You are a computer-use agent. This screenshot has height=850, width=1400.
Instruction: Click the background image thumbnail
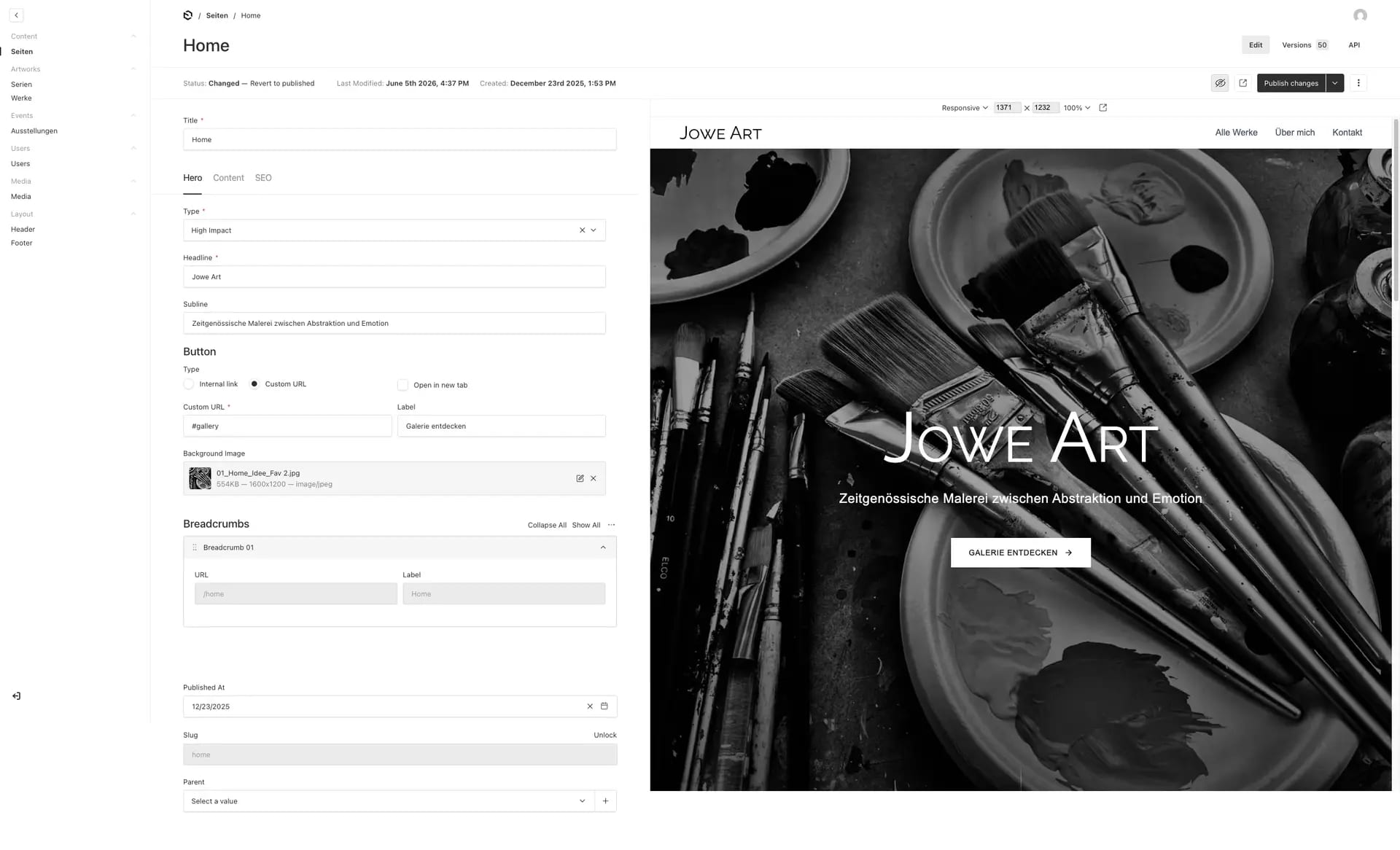coord(200,478)
